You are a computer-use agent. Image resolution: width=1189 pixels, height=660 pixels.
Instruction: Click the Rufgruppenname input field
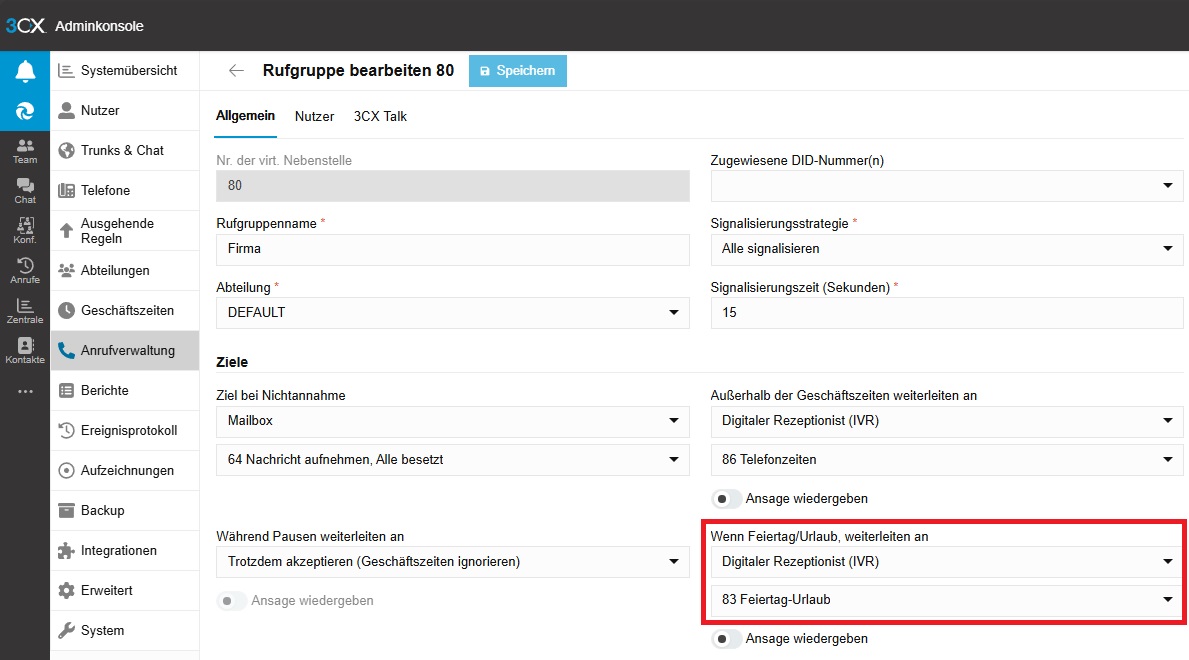pyautogui.click(x=452, y=249)
